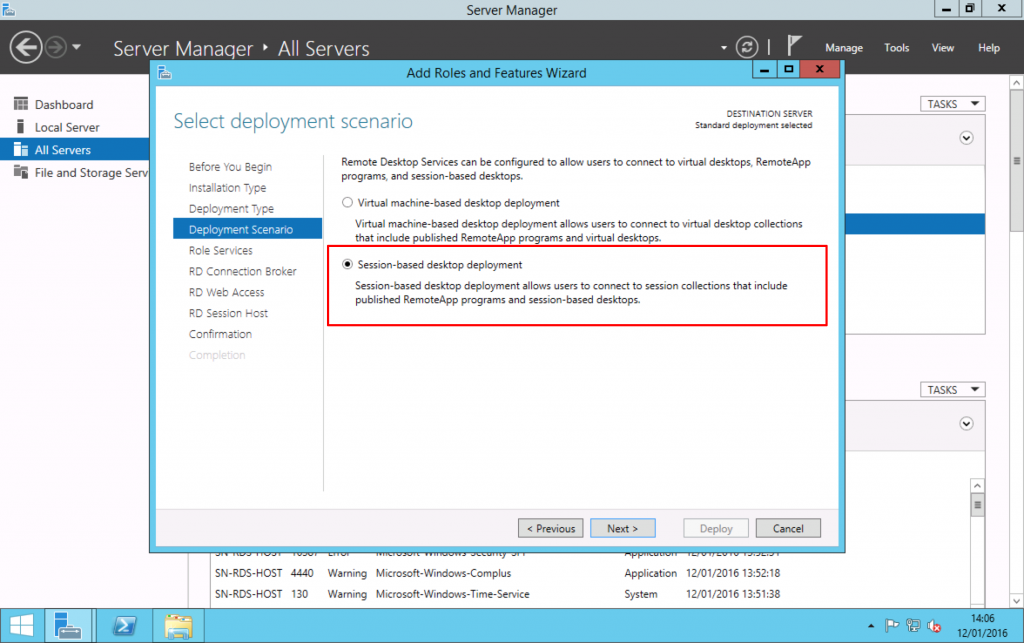Choose Virtual machine-based desktop deployment
Image resolution: width=1024 pixels, height=643 pixels.
(347, 202)
